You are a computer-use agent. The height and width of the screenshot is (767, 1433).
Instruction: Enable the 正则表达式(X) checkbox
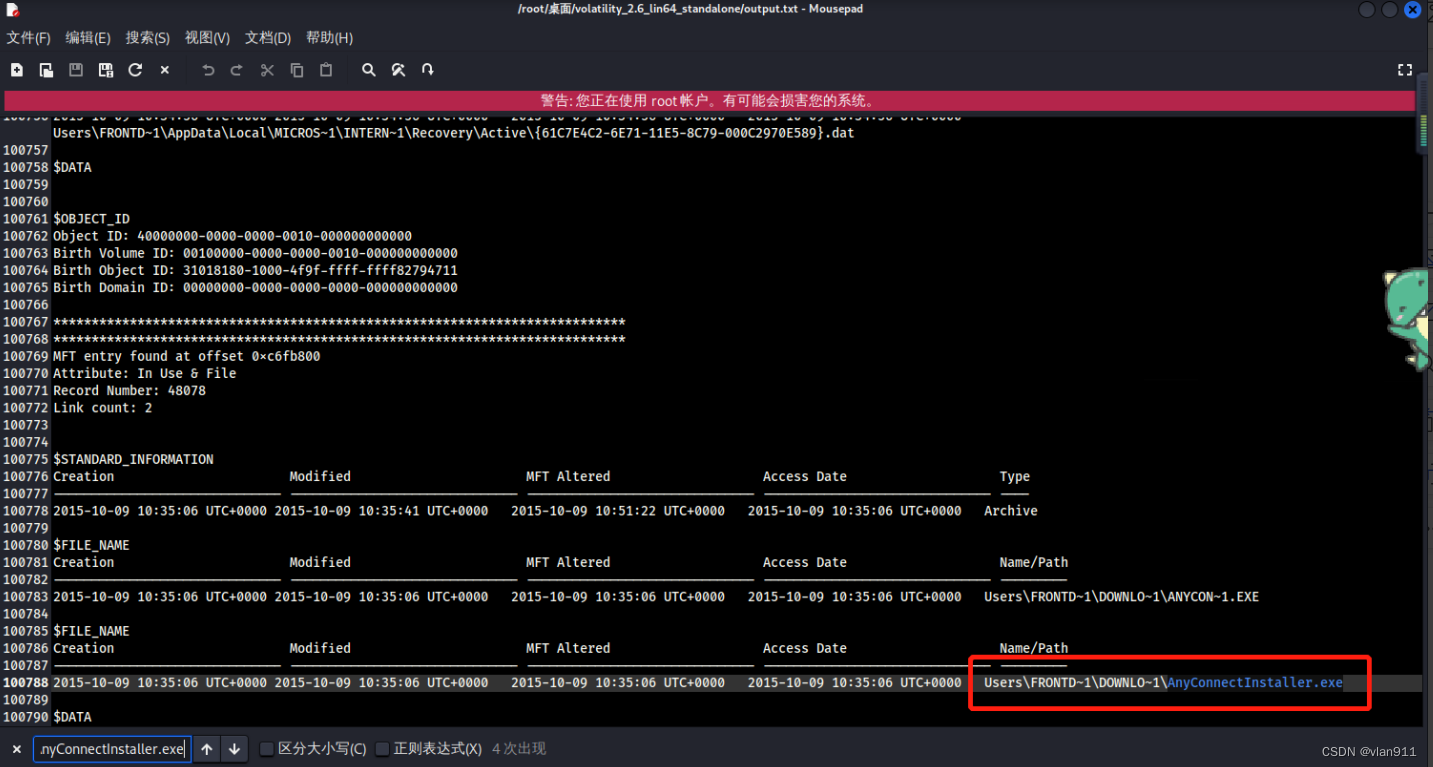click(x=383, y=749)
